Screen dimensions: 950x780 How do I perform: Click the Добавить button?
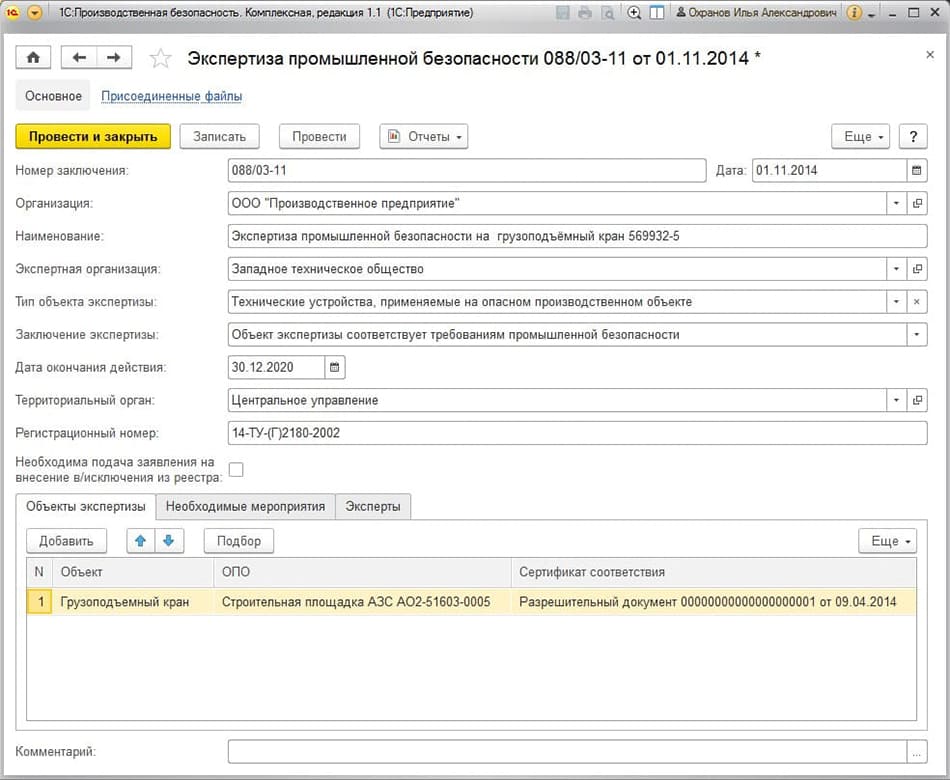[67, 541]
